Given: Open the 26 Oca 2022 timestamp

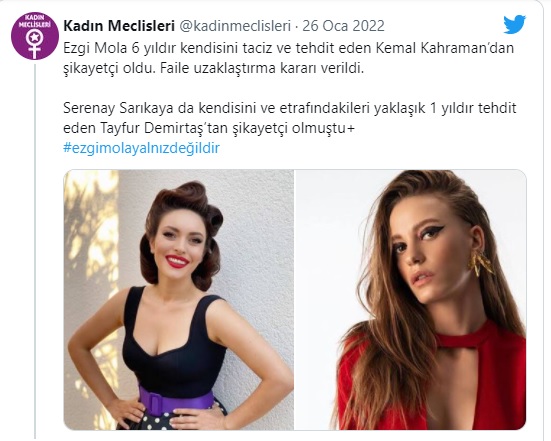Looking at the screenshot, I should [x=343, y=26].
